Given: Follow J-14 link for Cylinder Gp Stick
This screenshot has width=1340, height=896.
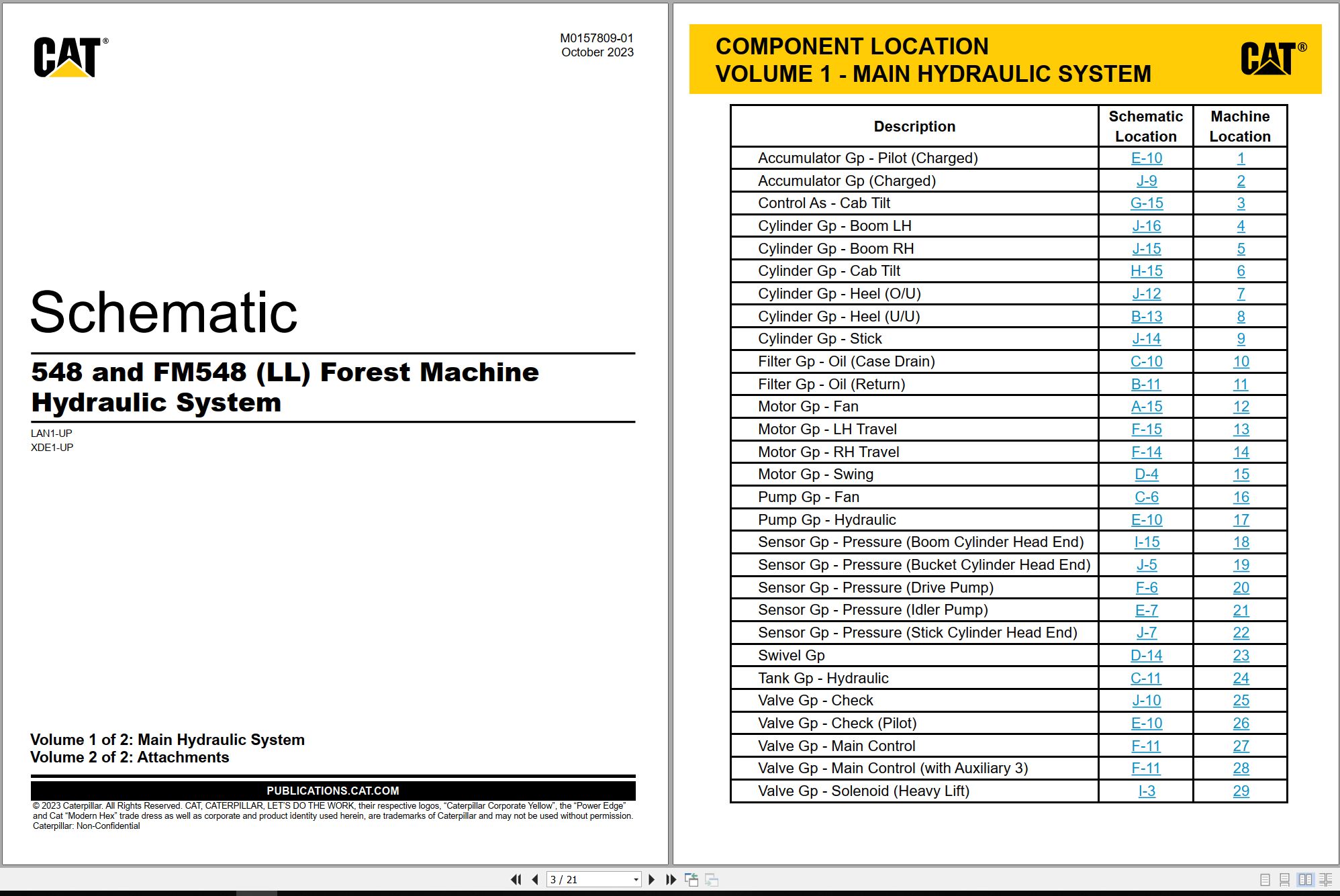Looking at the screenshot, I should [1146, 339].
